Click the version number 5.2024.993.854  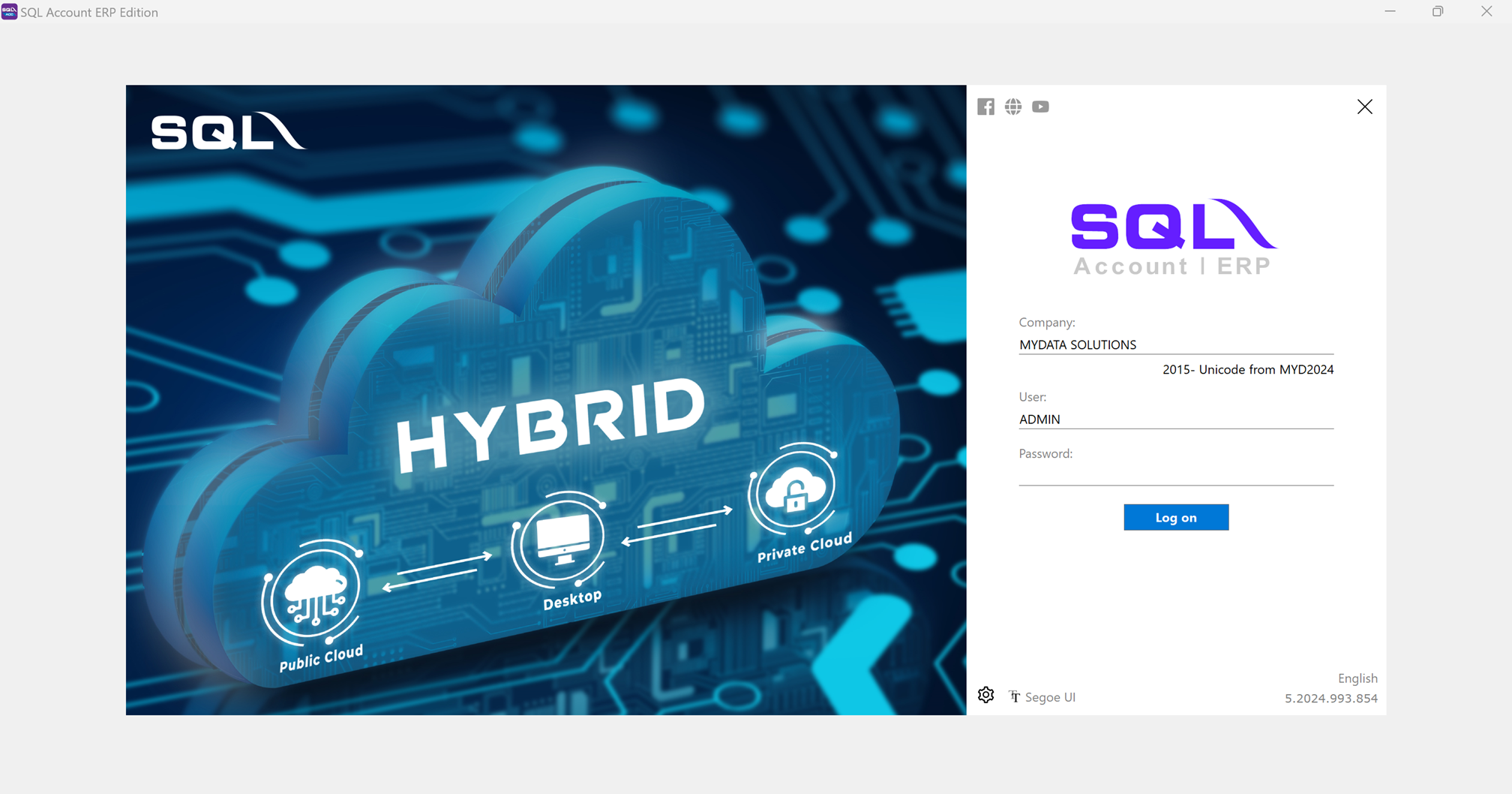(1330, 699)
